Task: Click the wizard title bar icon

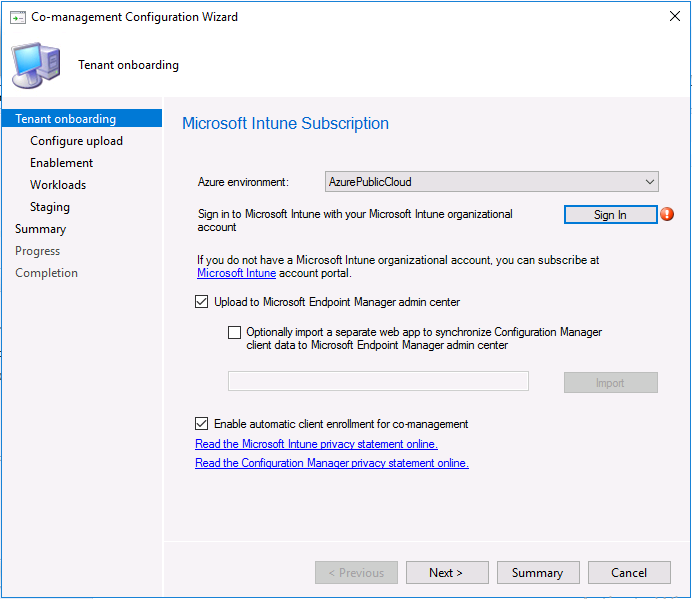Action: pyautogui.click(x=18, y=18)
